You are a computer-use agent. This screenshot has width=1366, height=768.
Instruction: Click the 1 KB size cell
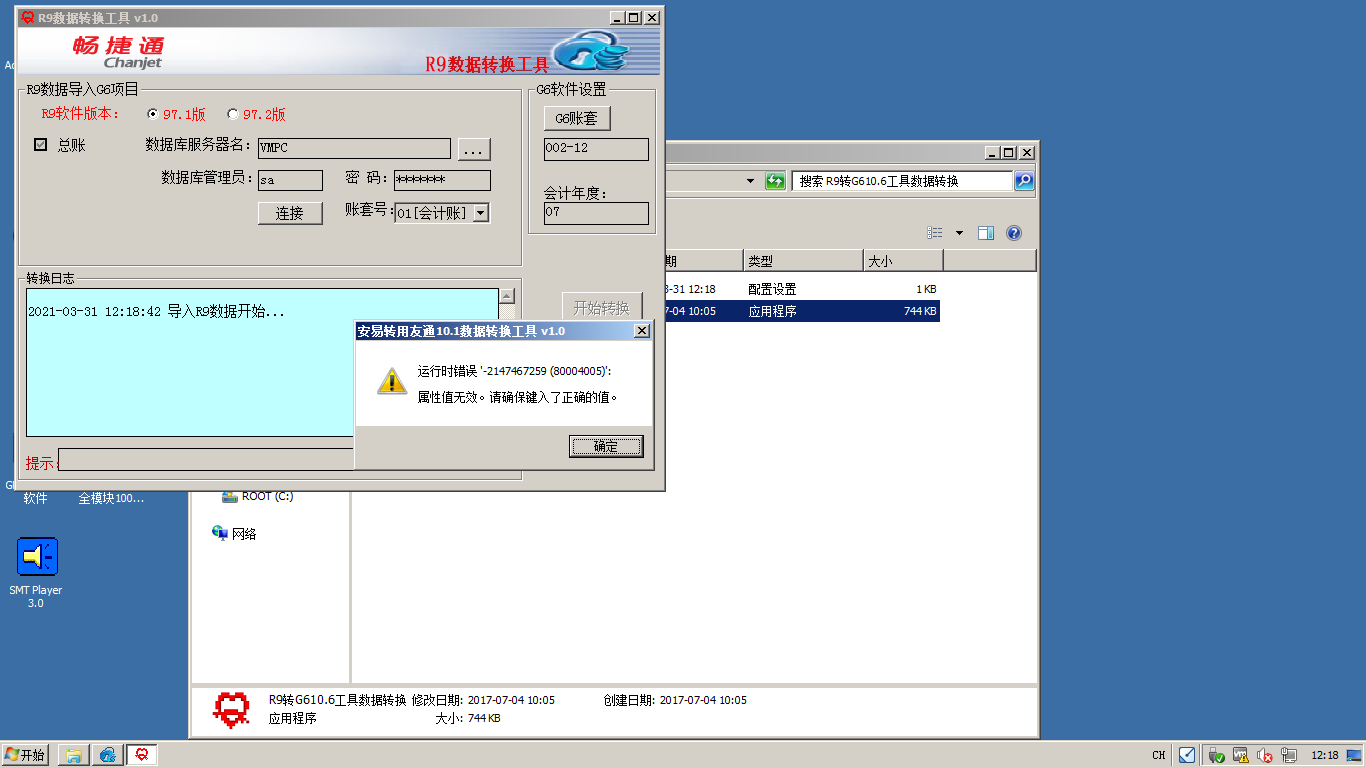coord(926,289)
